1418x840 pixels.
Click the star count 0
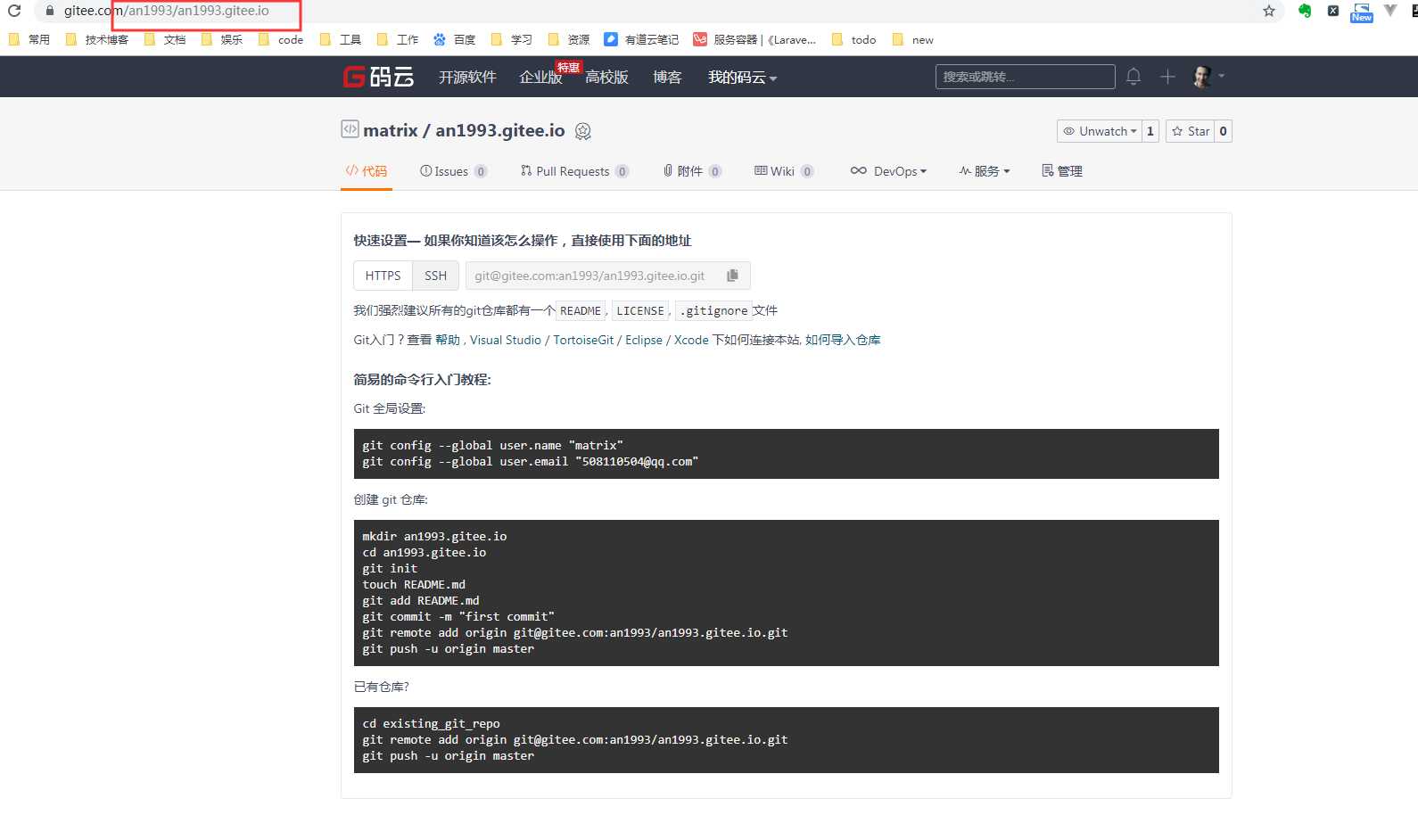[x=1223, y=131]
